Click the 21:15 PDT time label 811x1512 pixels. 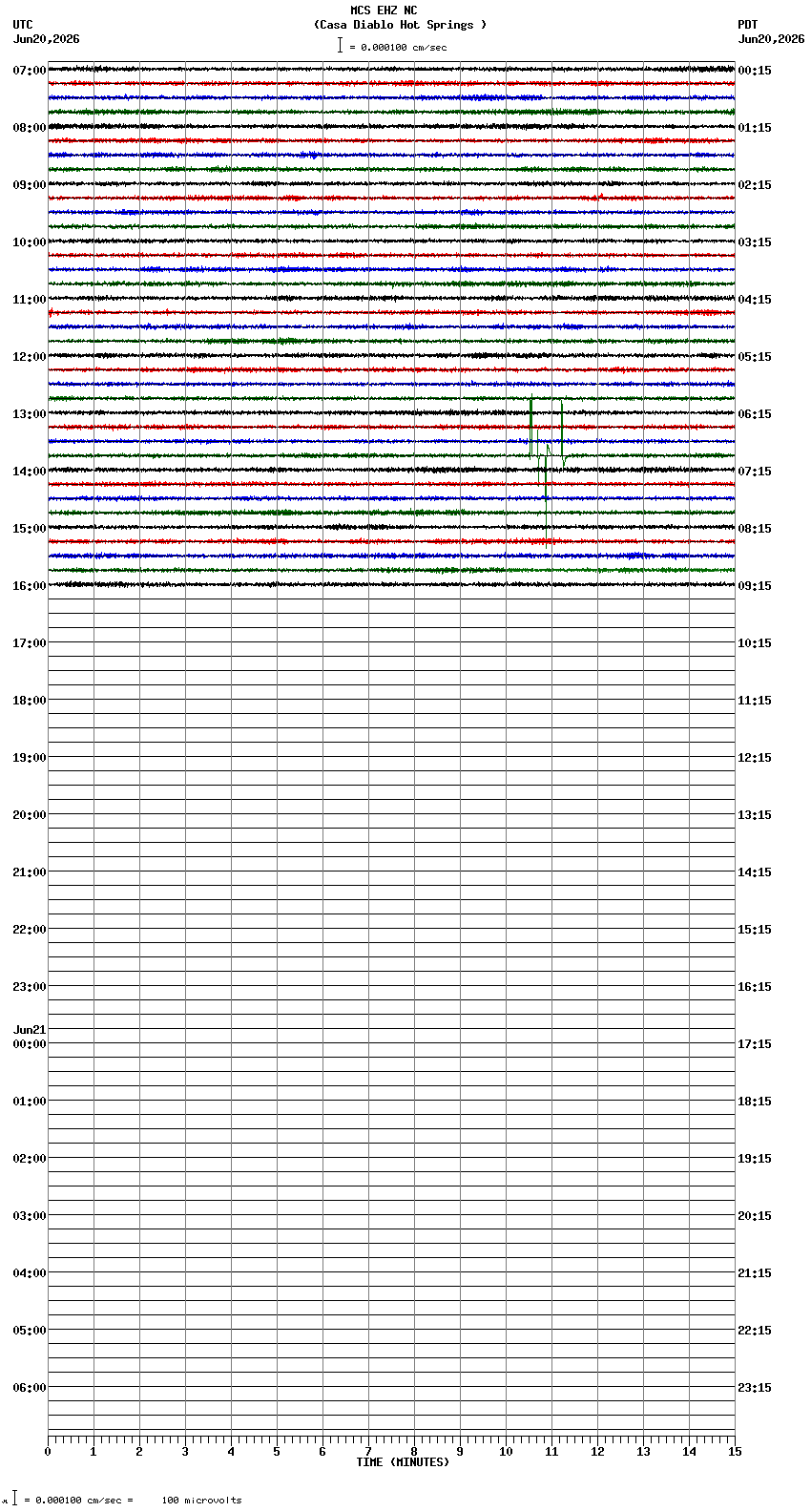(x=755, y=1273)
